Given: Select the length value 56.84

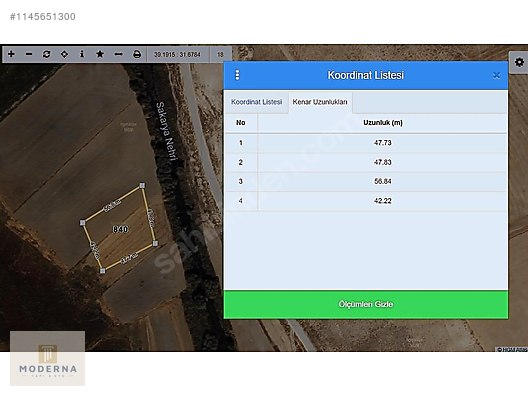Looking at the screenshot, I should (x=383, y=182).
